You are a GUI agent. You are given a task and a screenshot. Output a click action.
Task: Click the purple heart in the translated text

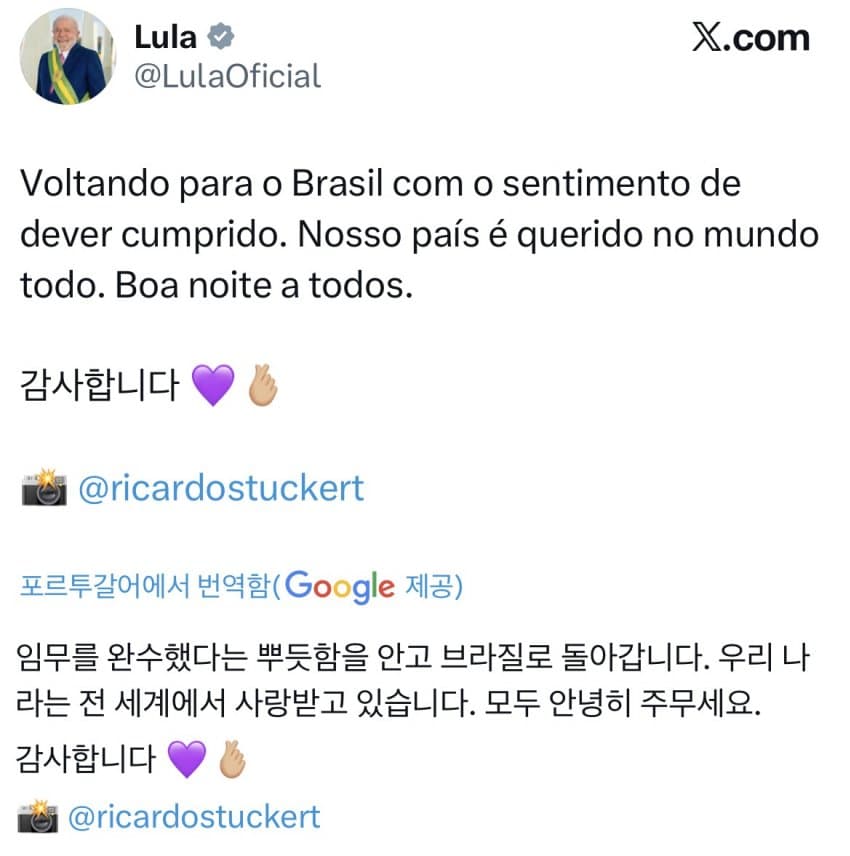tap(187, 759)
